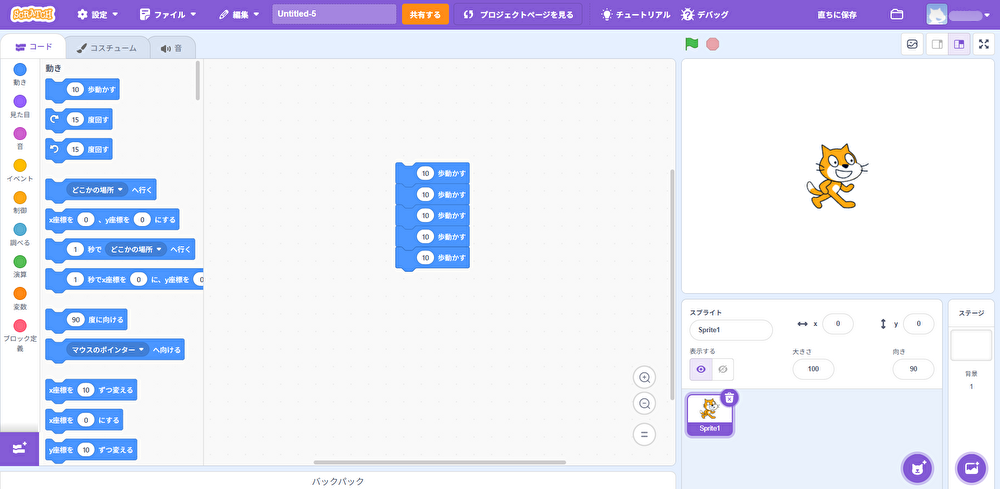Click the x座標を 10 ずつ変える block
1000x489 pixels.
point(91,390)
